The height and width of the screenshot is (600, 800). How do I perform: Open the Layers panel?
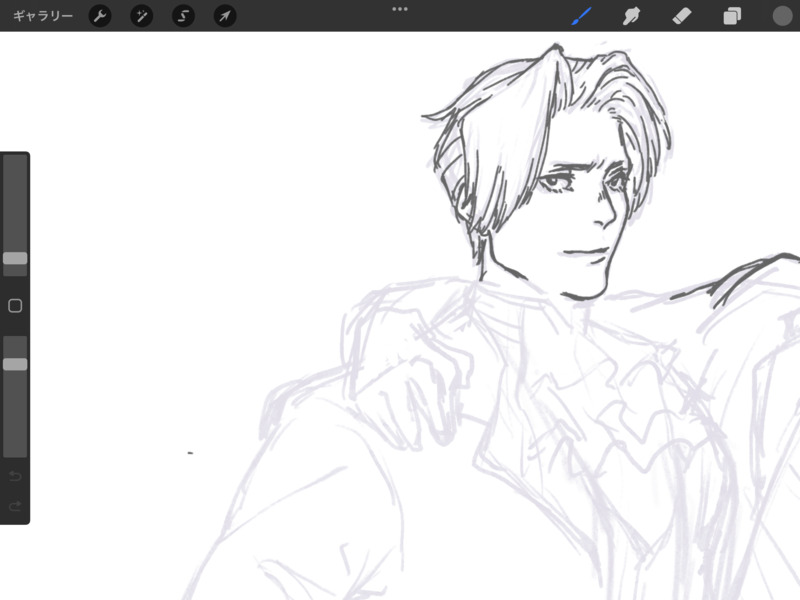[x=732, y=16]
